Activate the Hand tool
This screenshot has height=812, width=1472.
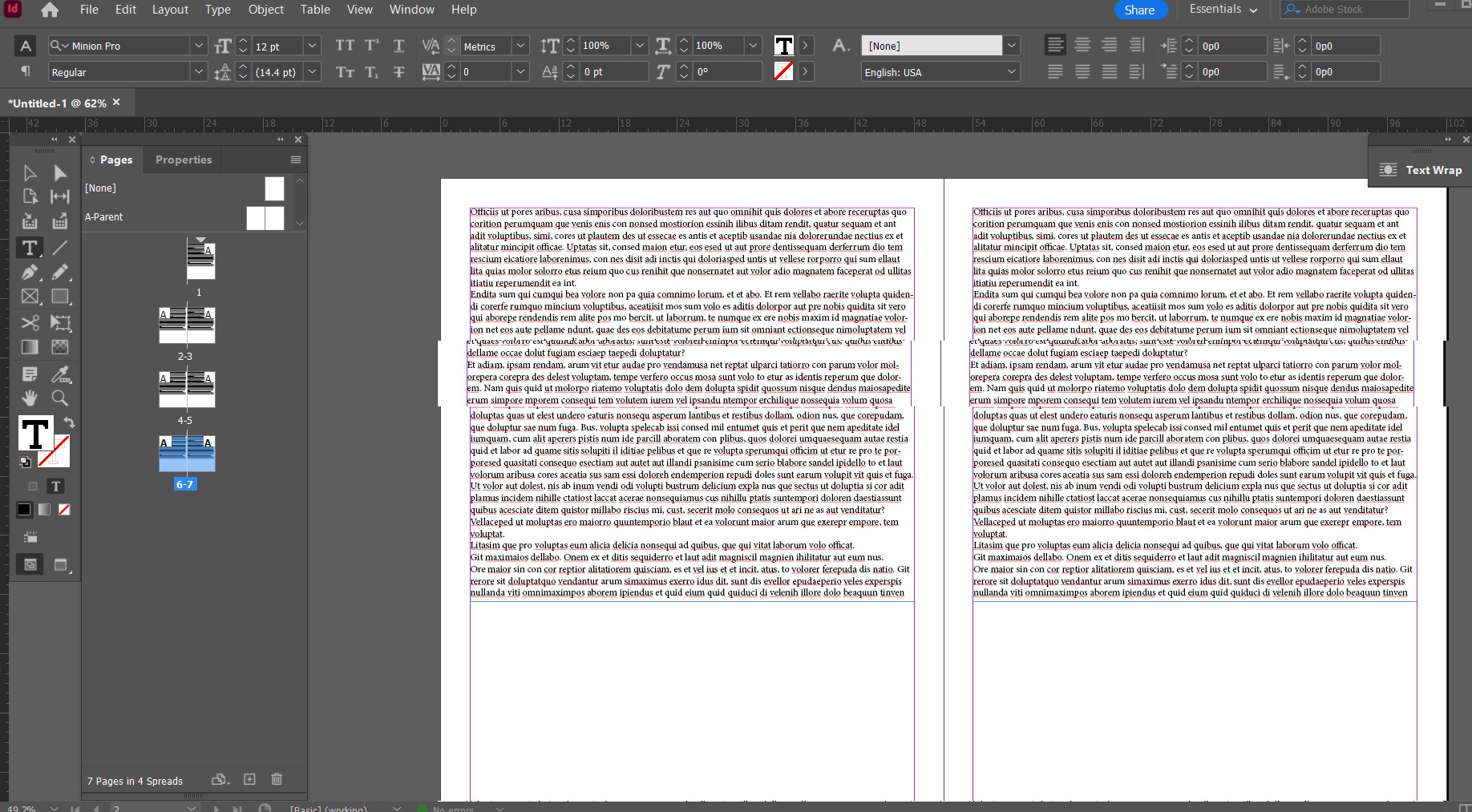coord(30,398)
